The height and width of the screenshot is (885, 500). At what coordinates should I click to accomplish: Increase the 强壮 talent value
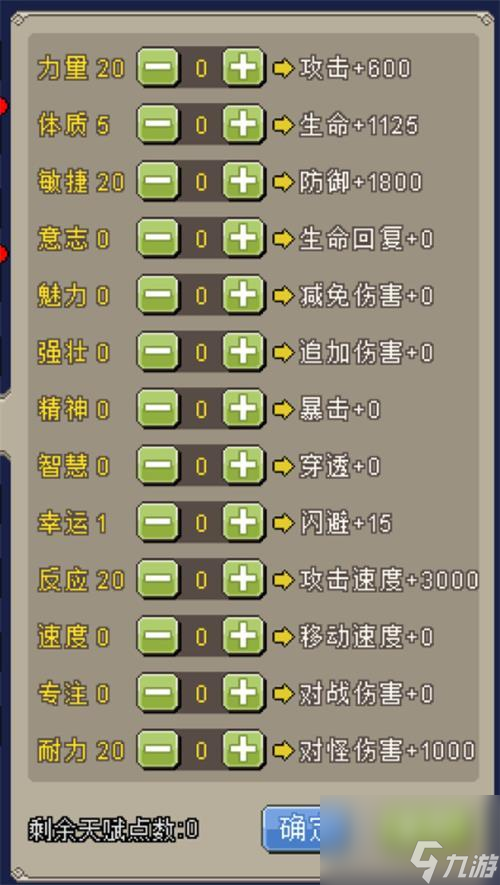[244, 353]
